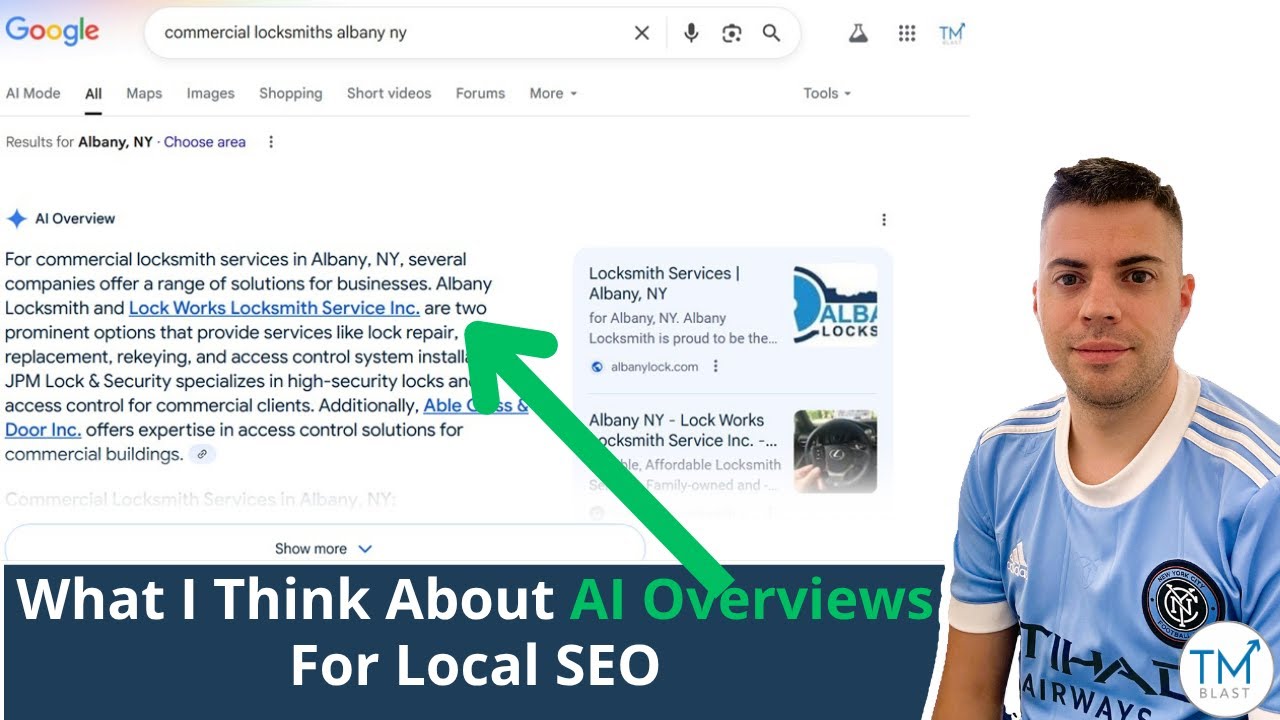Open the Forums tab

click(480, 93)
